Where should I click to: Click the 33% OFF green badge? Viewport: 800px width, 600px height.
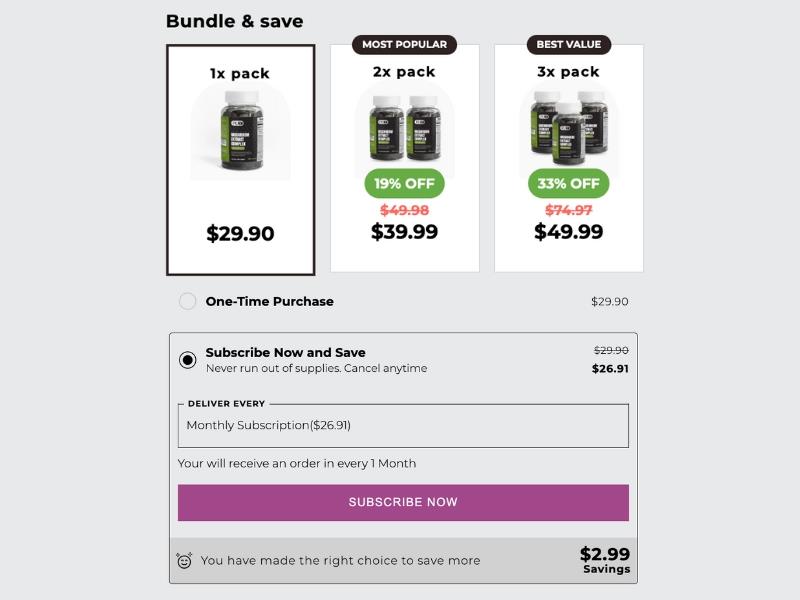(x=568, y=184)
